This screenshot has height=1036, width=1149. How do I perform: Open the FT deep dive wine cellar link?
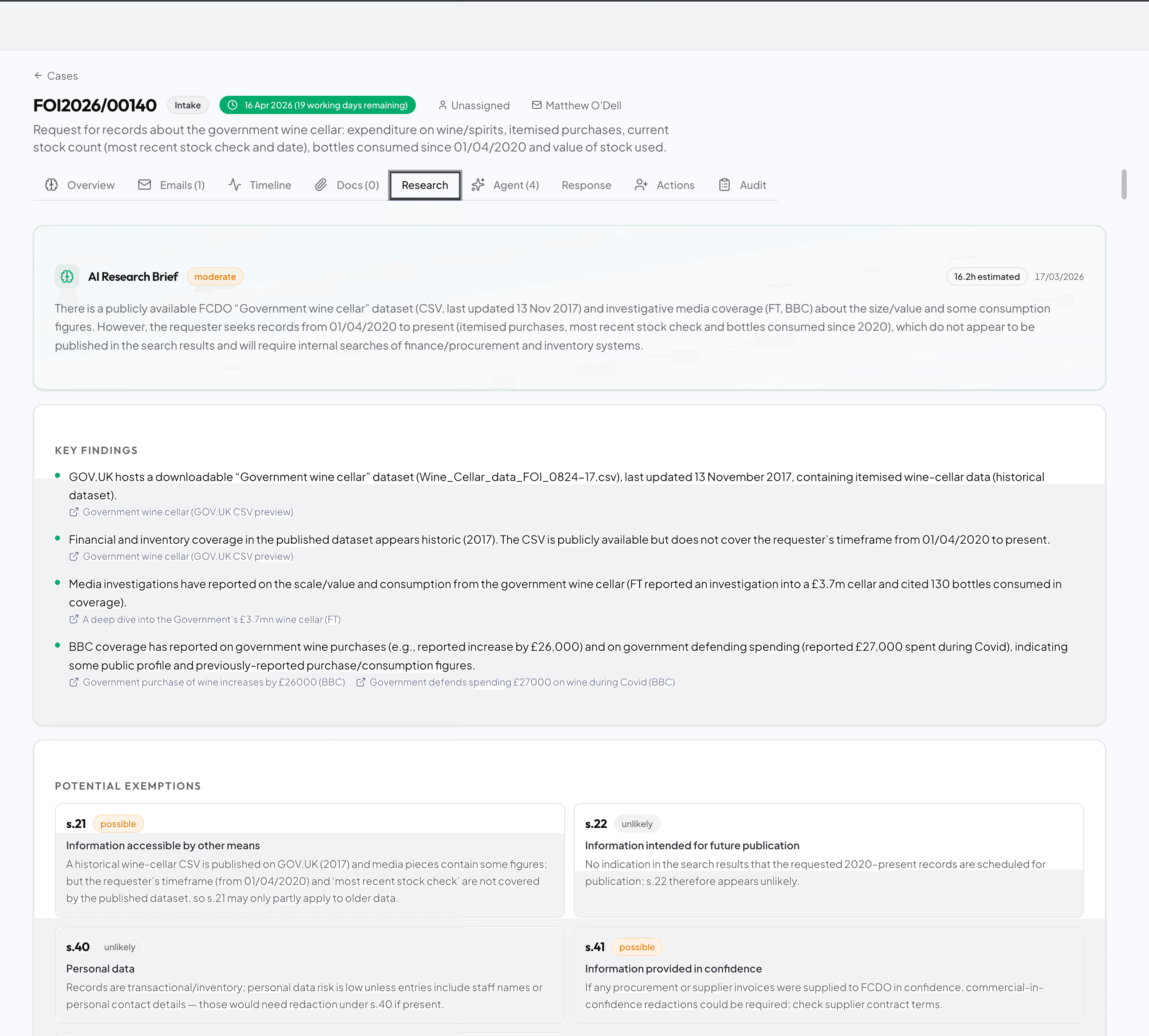[x=211, y=619]
